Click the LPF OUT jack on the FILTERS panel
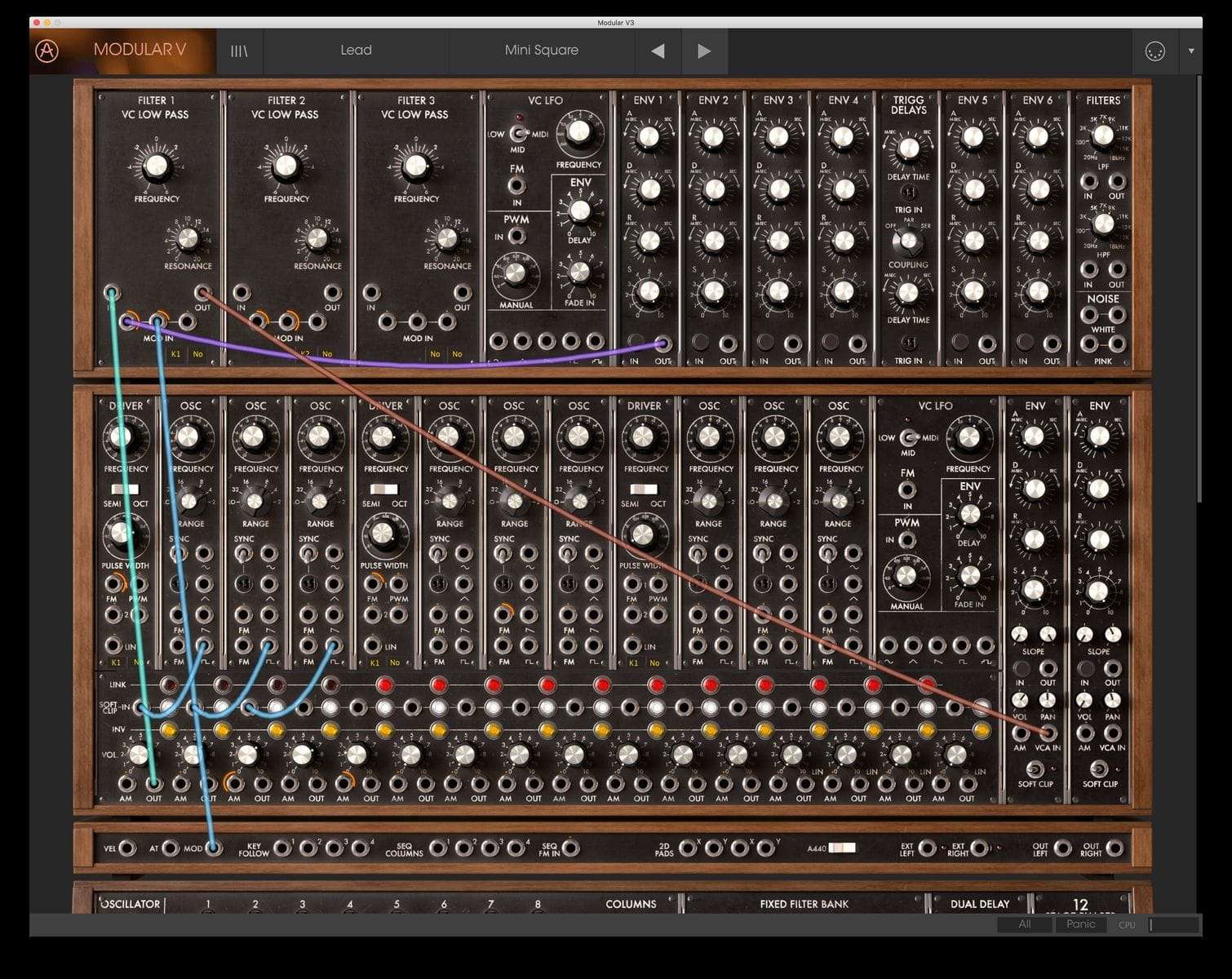Screen dimensions: 1232x979 click(1116, 182)
